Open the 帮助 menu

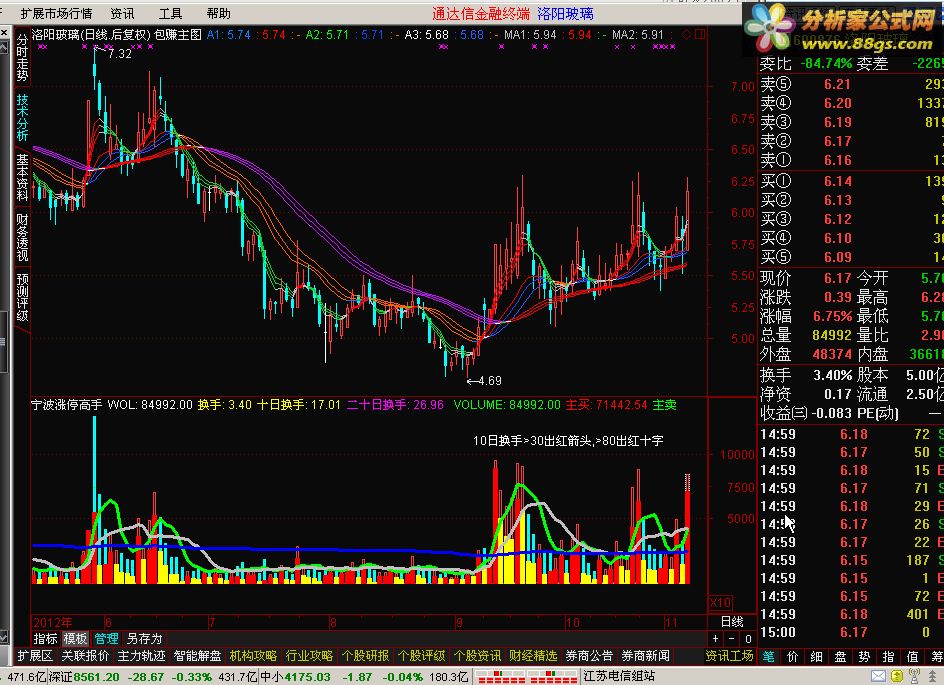219,13
